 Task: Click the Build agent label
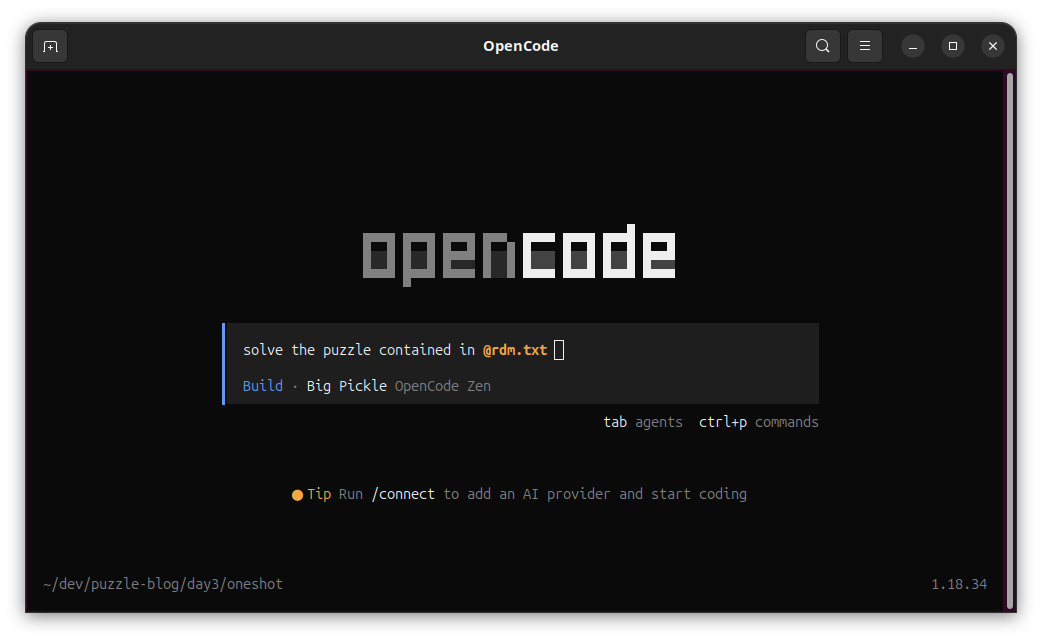[x=262, y=386]
